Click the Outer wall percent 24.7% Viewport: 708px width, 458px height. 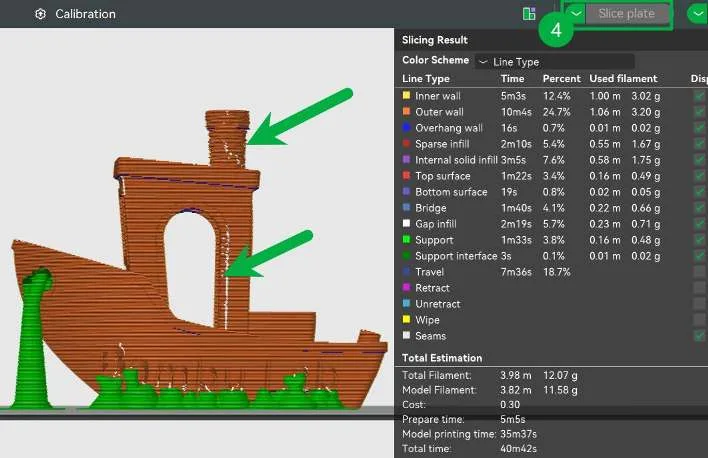[556, 112]
